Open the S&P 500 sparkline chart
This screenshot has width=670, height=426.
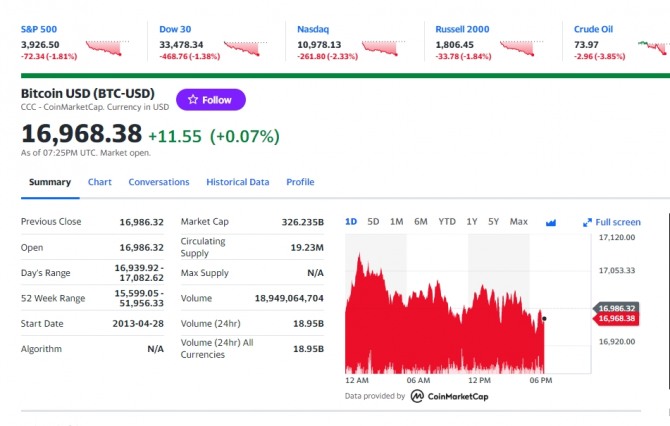coord(106,48)
